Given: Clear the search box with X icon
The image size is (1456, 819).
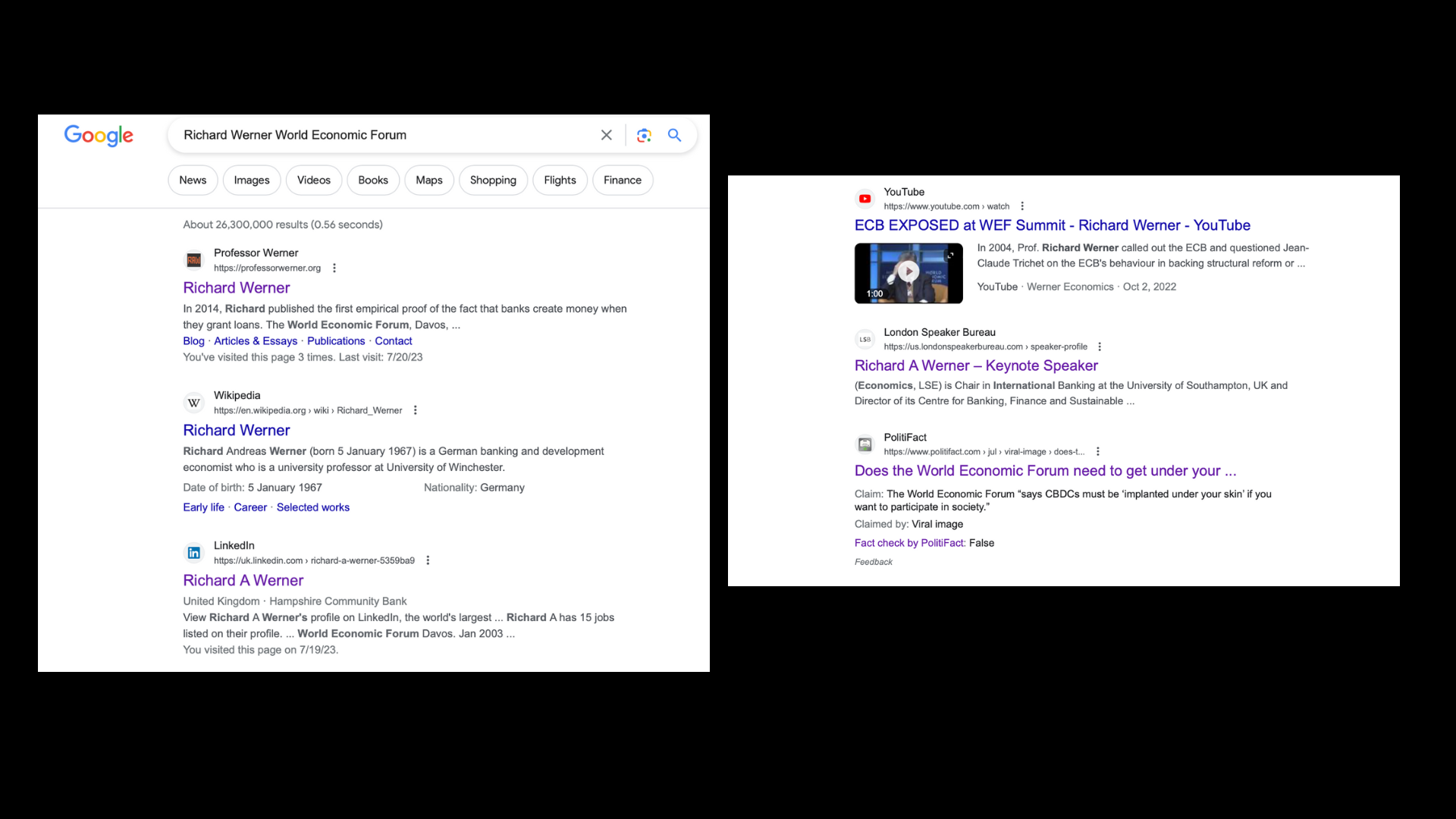Looking at the screenshot, I should [606, 135].
